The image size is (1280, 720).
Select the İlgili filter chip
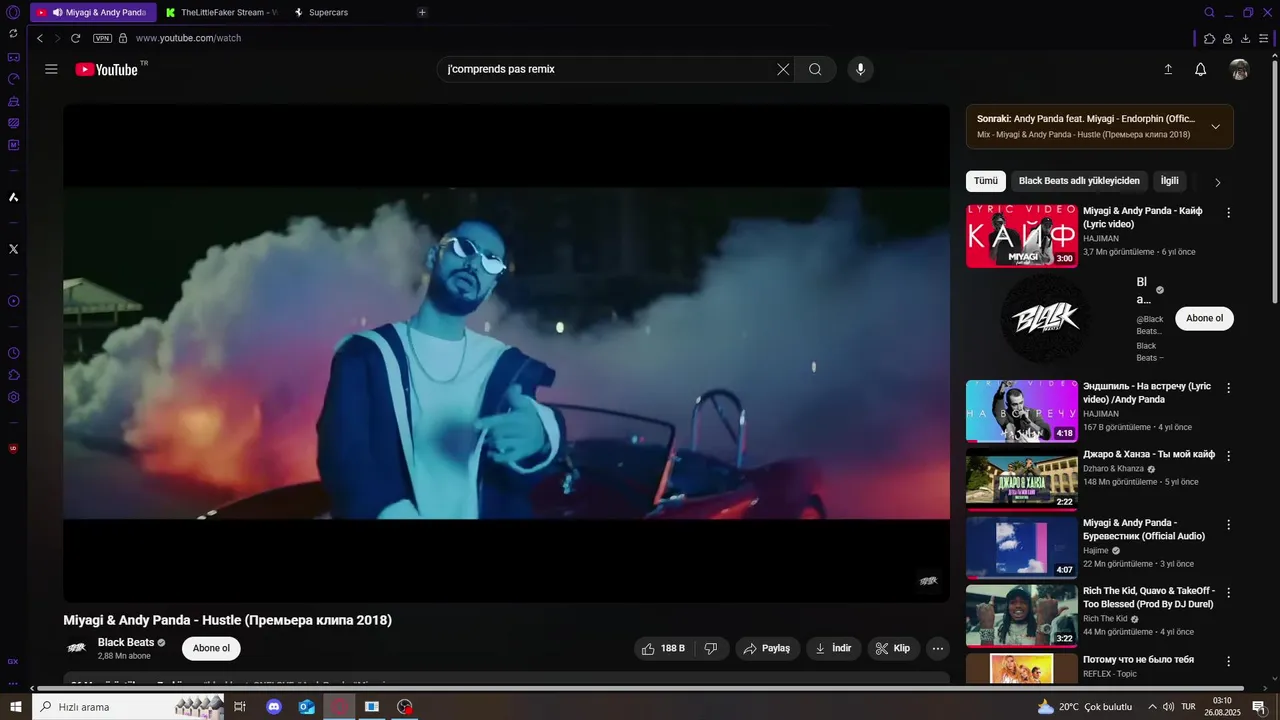click(1169, 181)
